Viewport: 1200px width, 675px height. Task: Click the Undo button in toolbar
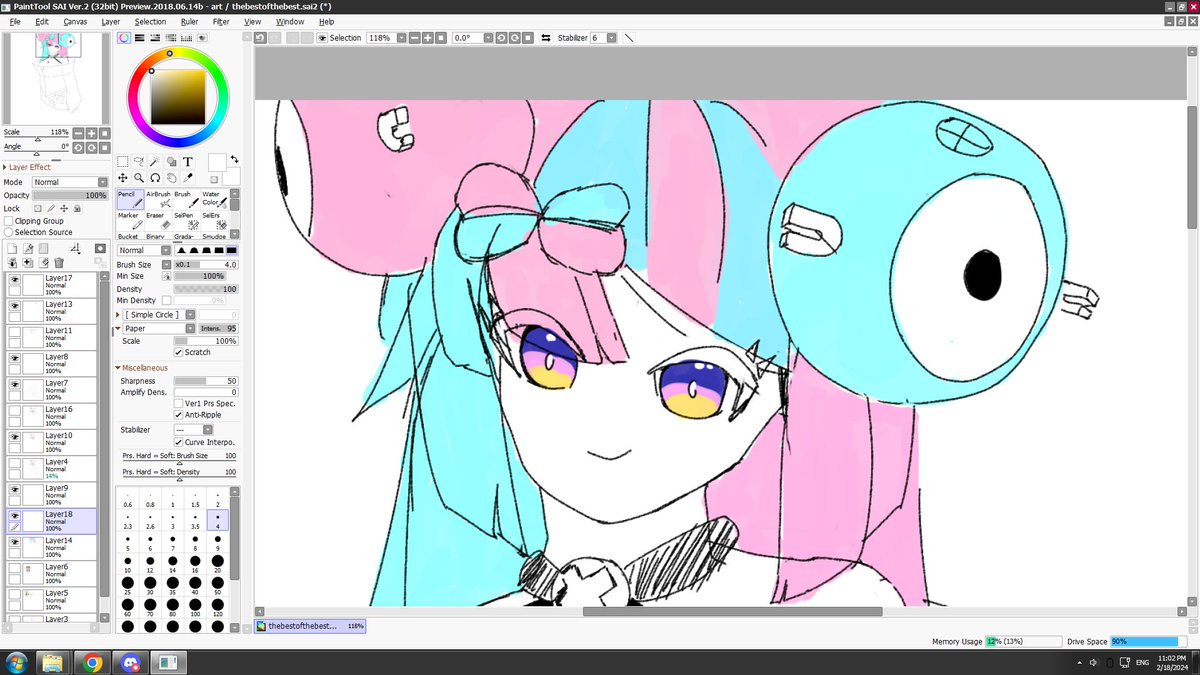260,38
